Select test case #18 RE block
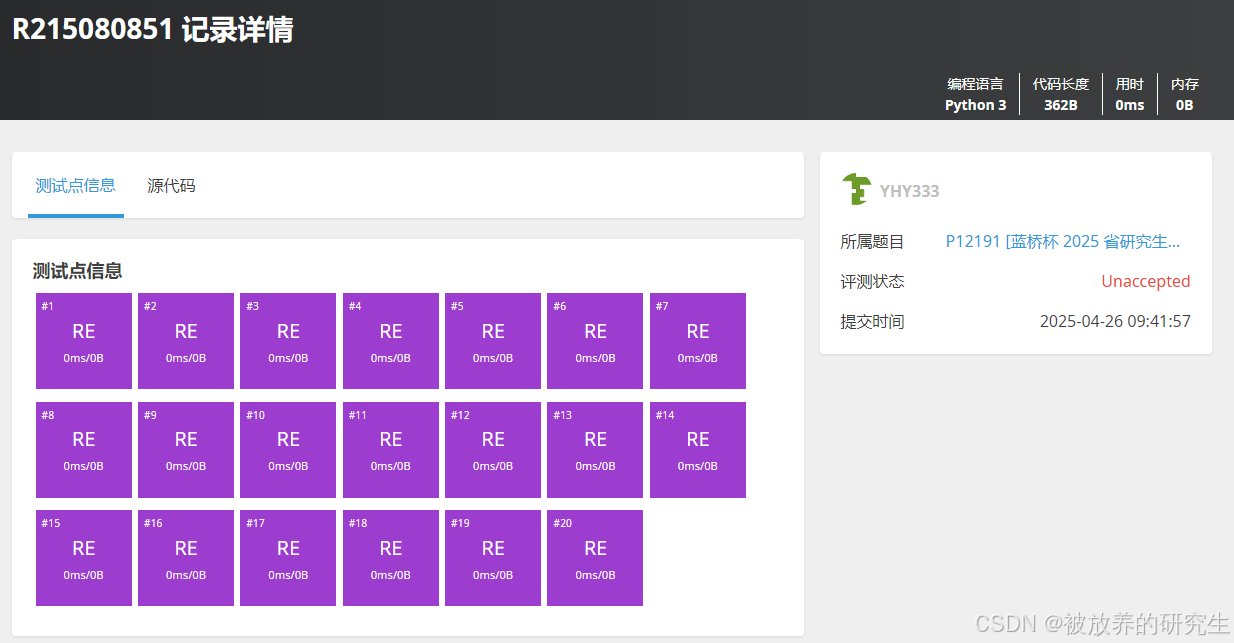This screenshot has width=1234, height=643. 391,558
